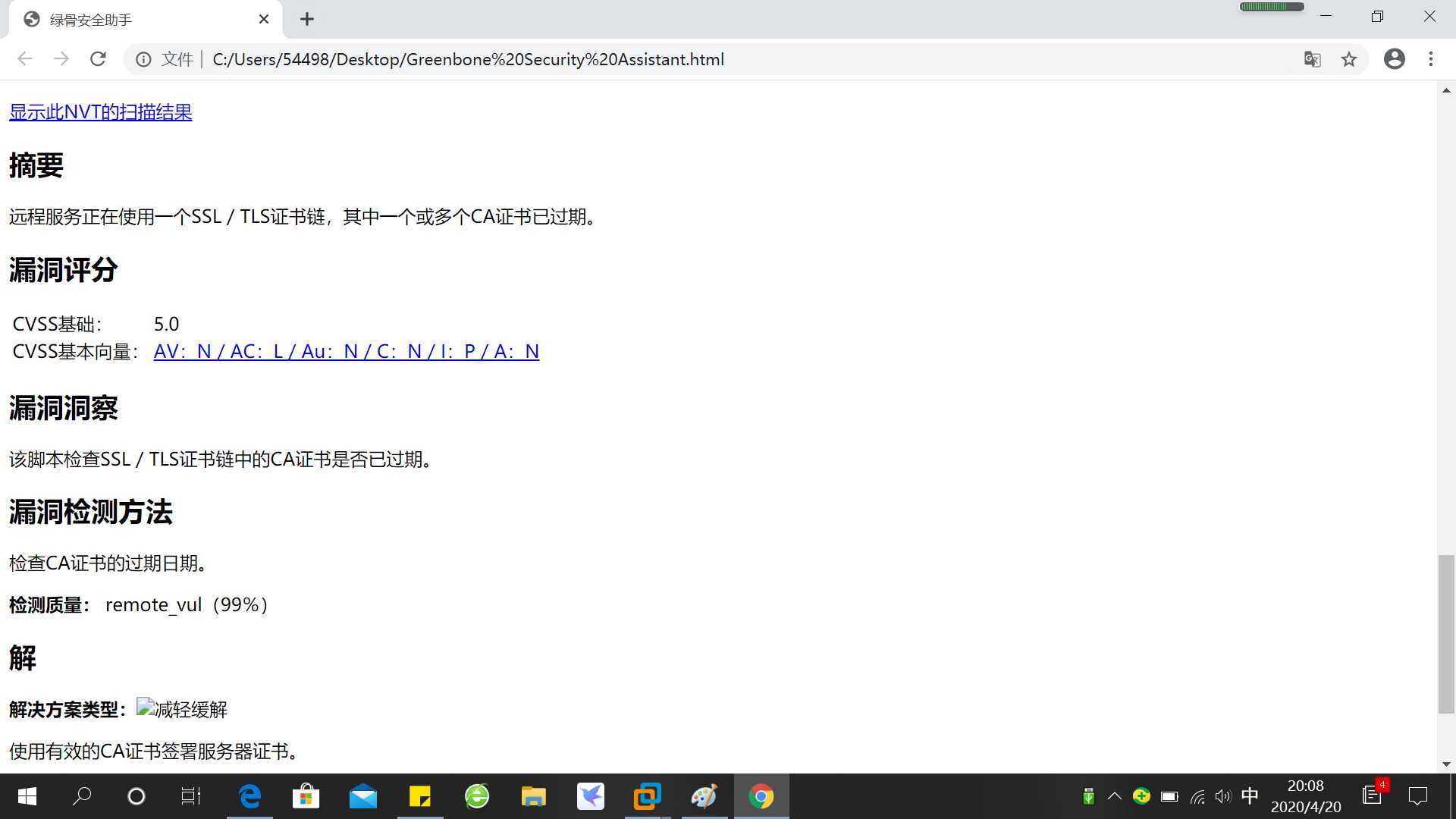Screen dimensions: 1456x819
Task: Open Chrome's three-dot menu
Action: (1431, 59)
